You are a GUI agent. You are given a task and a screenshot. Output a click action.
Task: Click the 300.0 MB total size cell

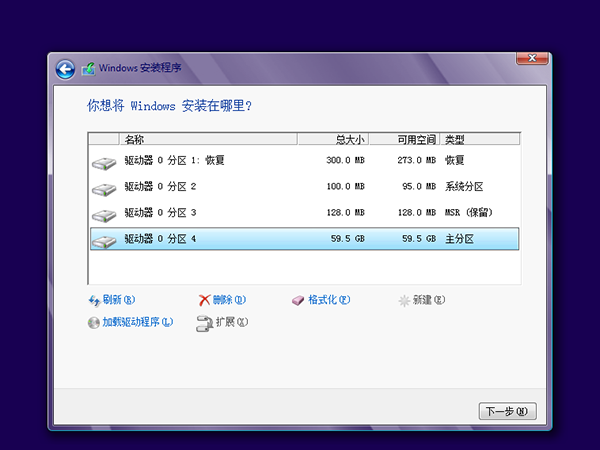[345, 160]
